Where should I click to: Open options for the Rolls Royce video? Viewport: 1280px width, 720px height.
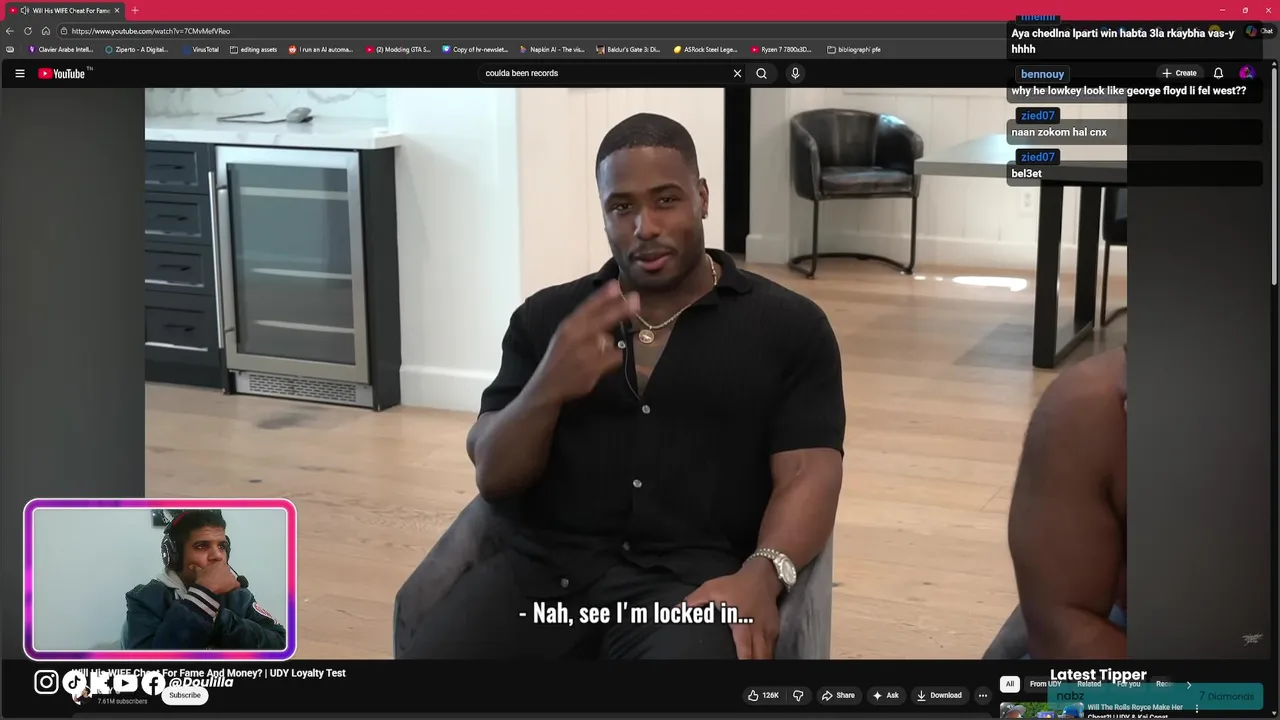click(1196, 709)
